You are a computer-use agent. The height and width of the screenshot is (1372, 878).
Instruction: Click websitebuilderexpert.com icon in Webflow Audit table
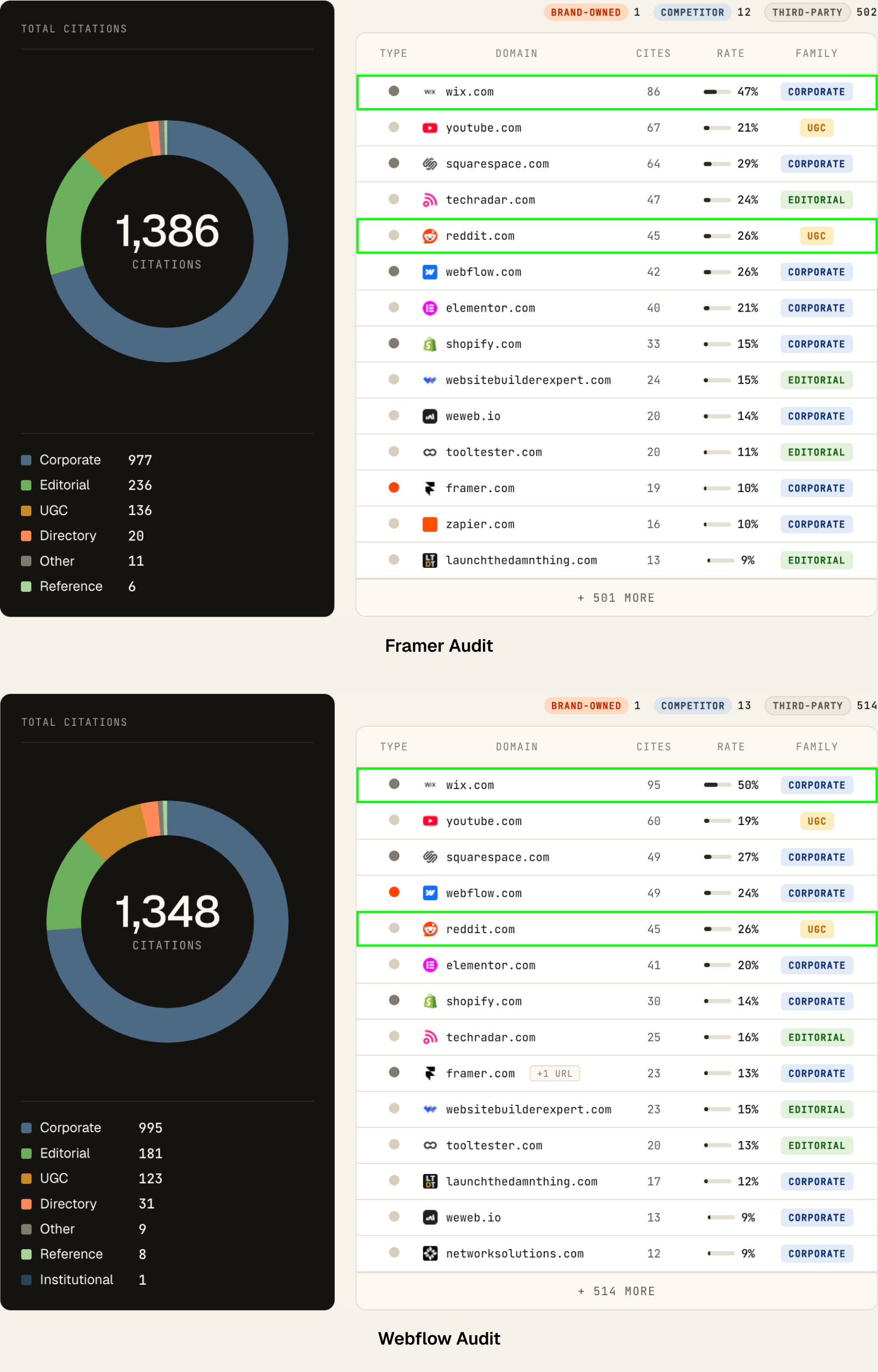[430, 1109]
